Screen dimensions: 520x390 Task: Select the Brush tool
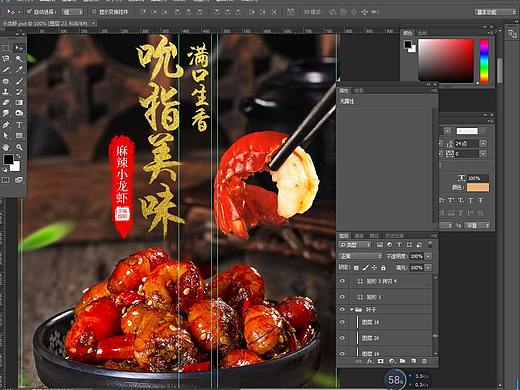(19, 81)
